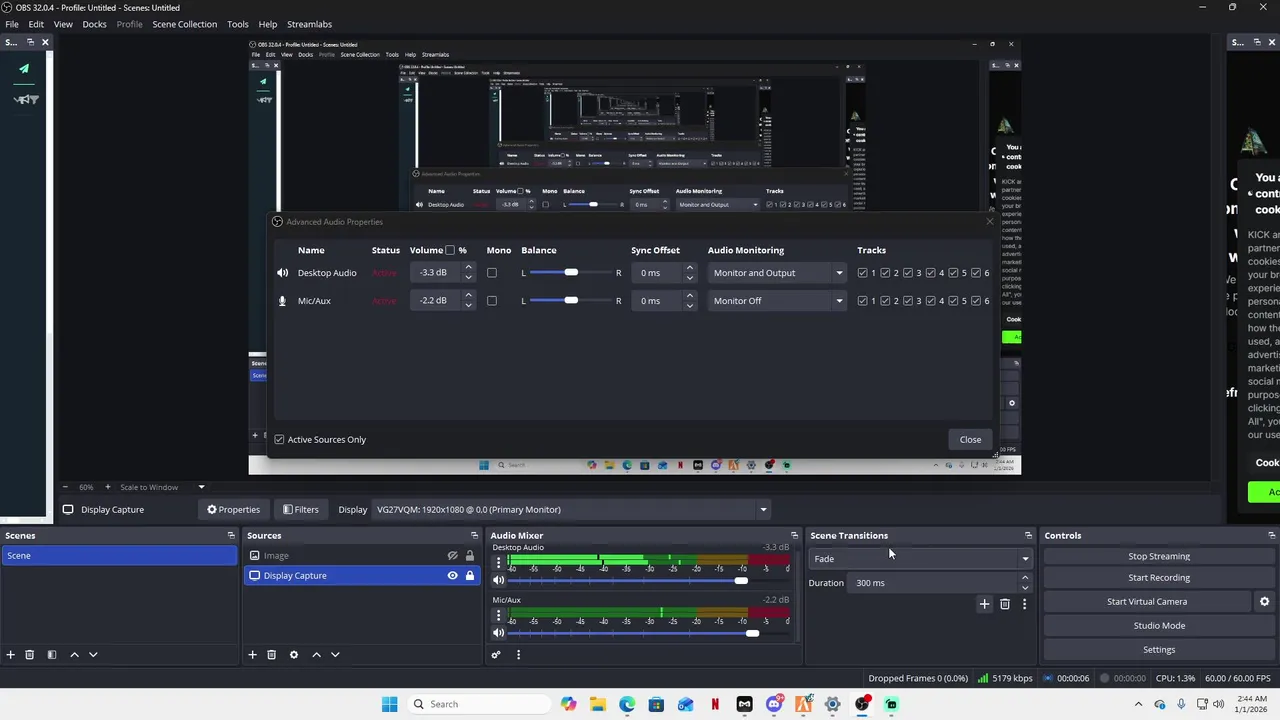
Task: Open Mic/Aux three-dot options menu
Action: 498,615
